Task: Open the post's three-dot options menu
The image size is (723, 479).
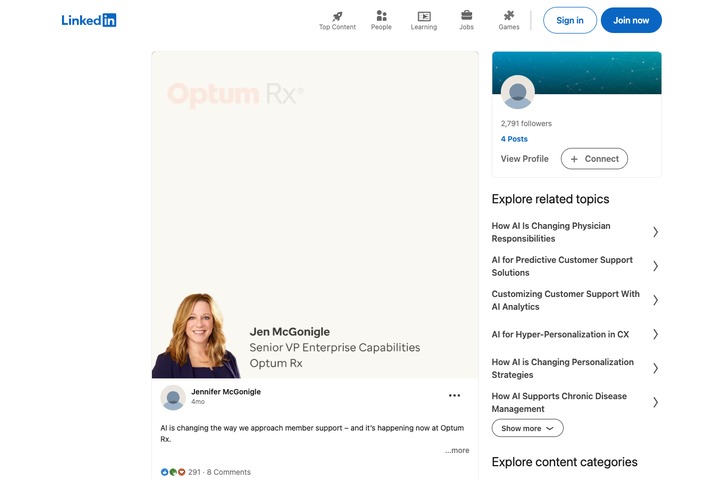Action: 454,396
